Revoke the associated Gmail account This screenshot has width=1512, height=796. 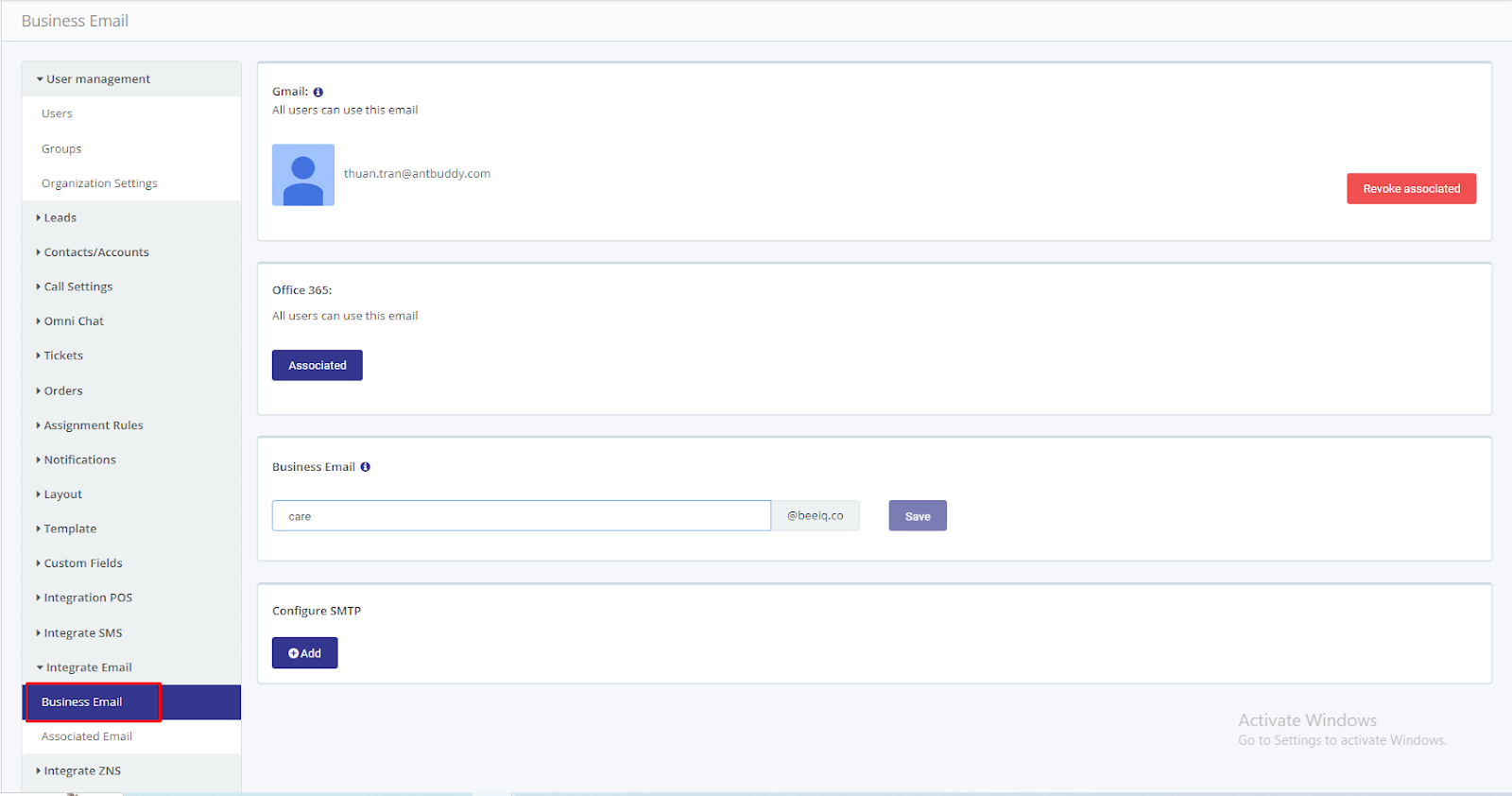coord(1411,188)
